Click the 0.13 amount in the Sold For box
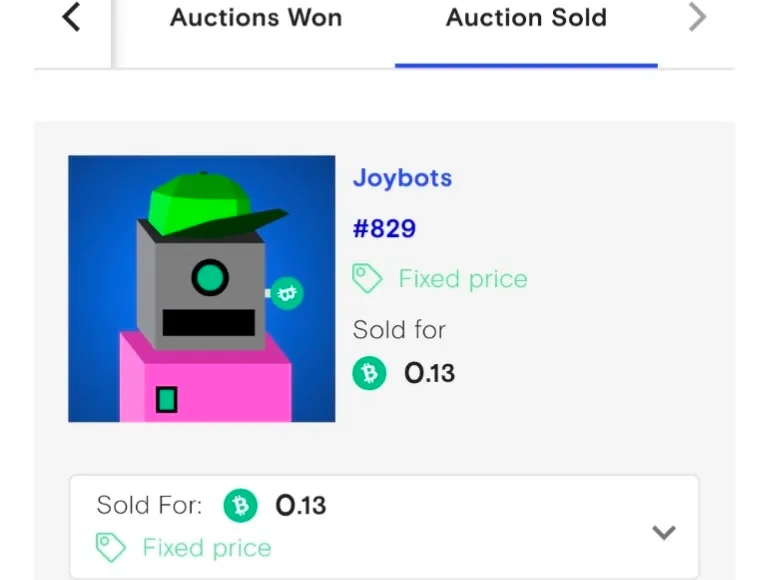768x580 pixels. (x=301, y=506)
